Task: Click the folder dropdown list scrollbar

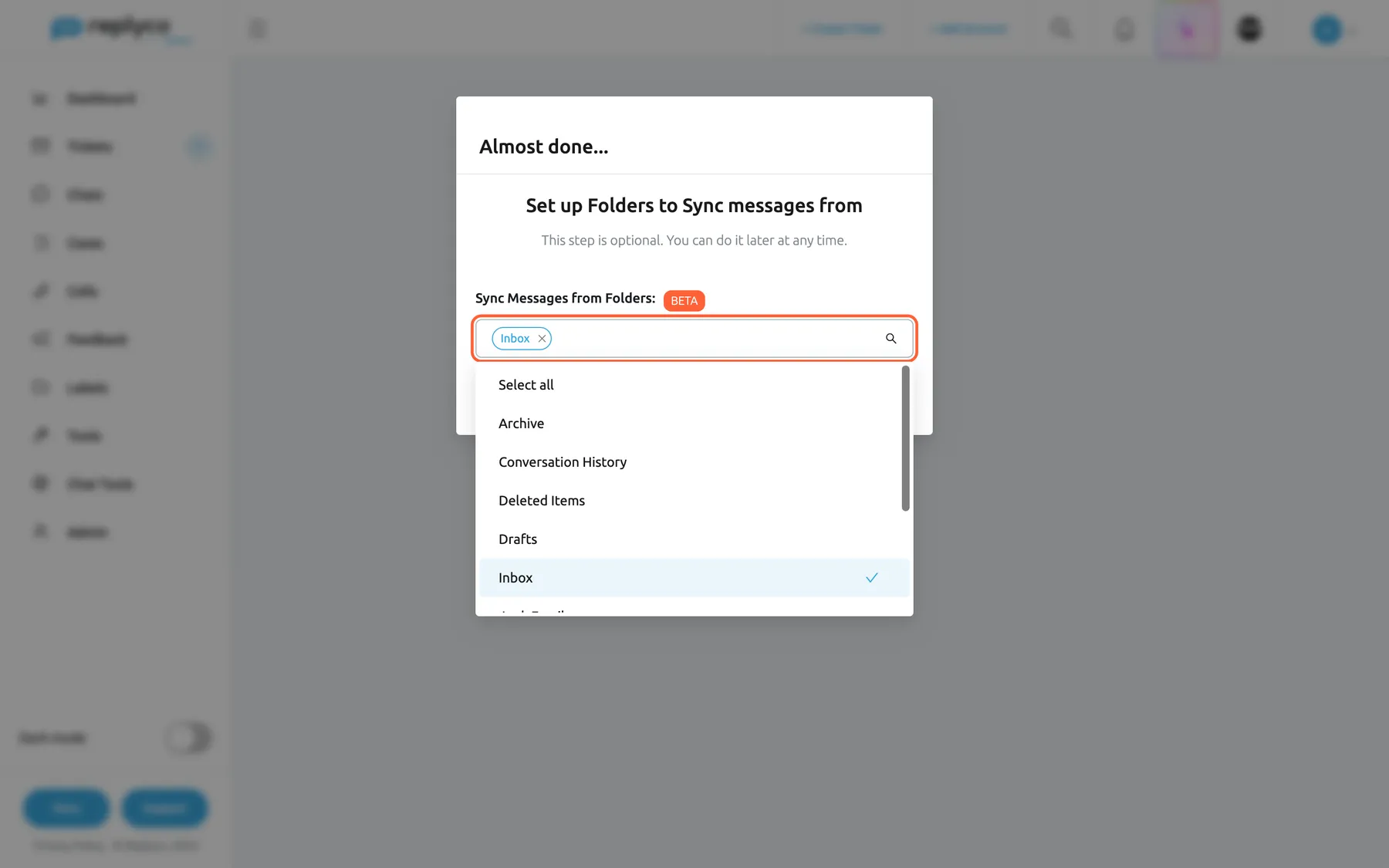Action: click(x=905, y=438)
